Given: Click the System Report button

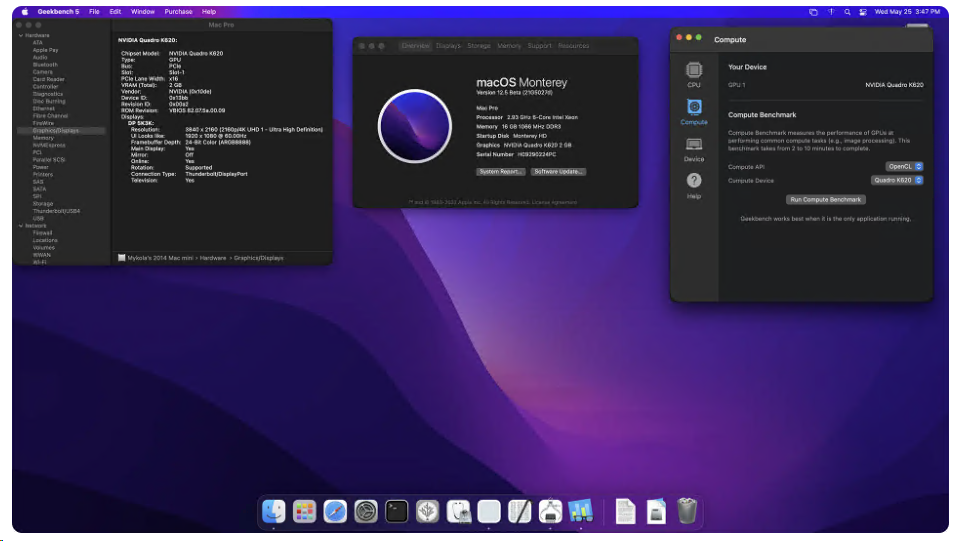Looking at the screenshot, I should 501,172.
